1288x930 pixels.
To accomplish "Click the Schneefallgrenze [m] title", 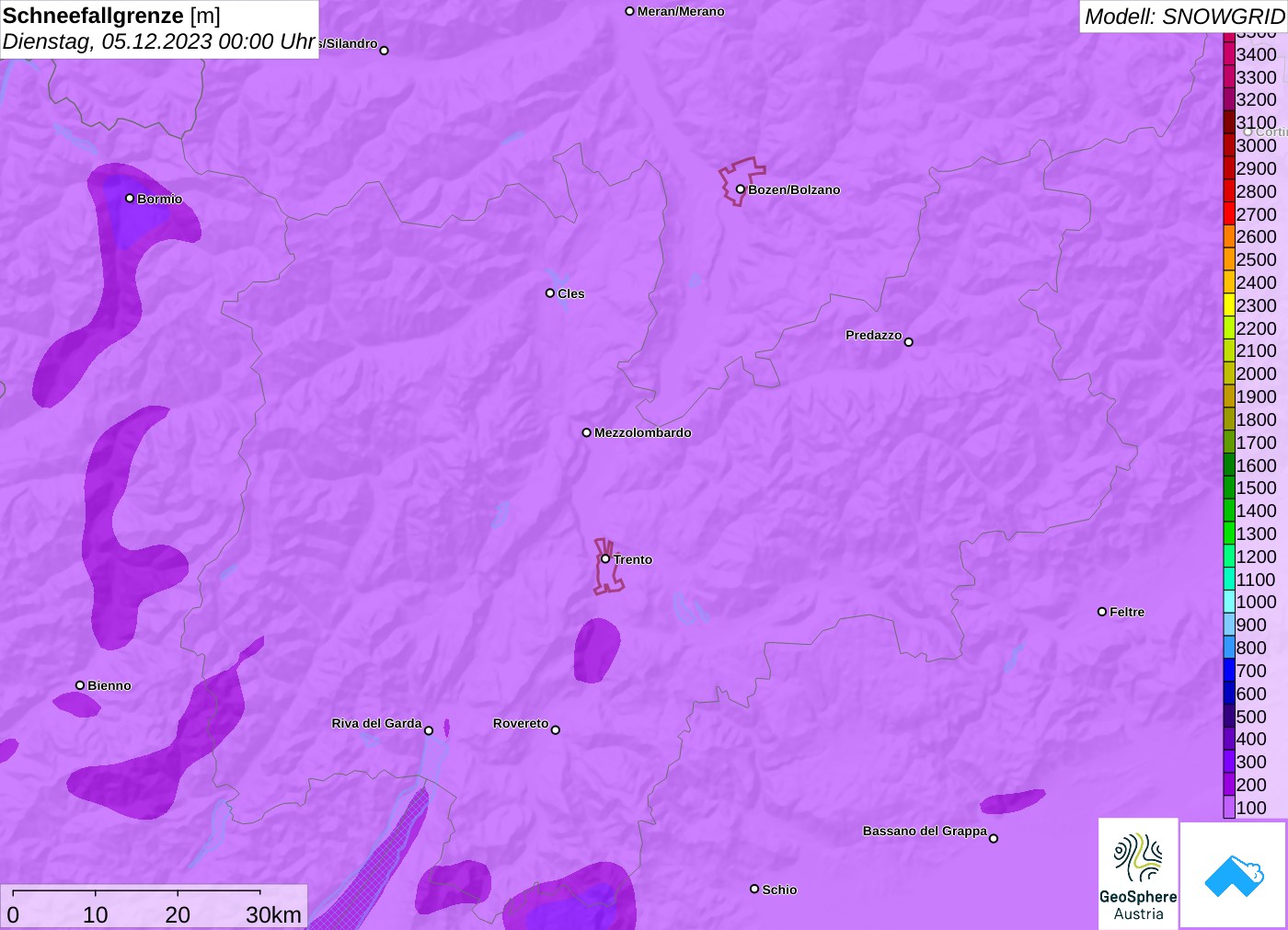I will tap(111, 16).
